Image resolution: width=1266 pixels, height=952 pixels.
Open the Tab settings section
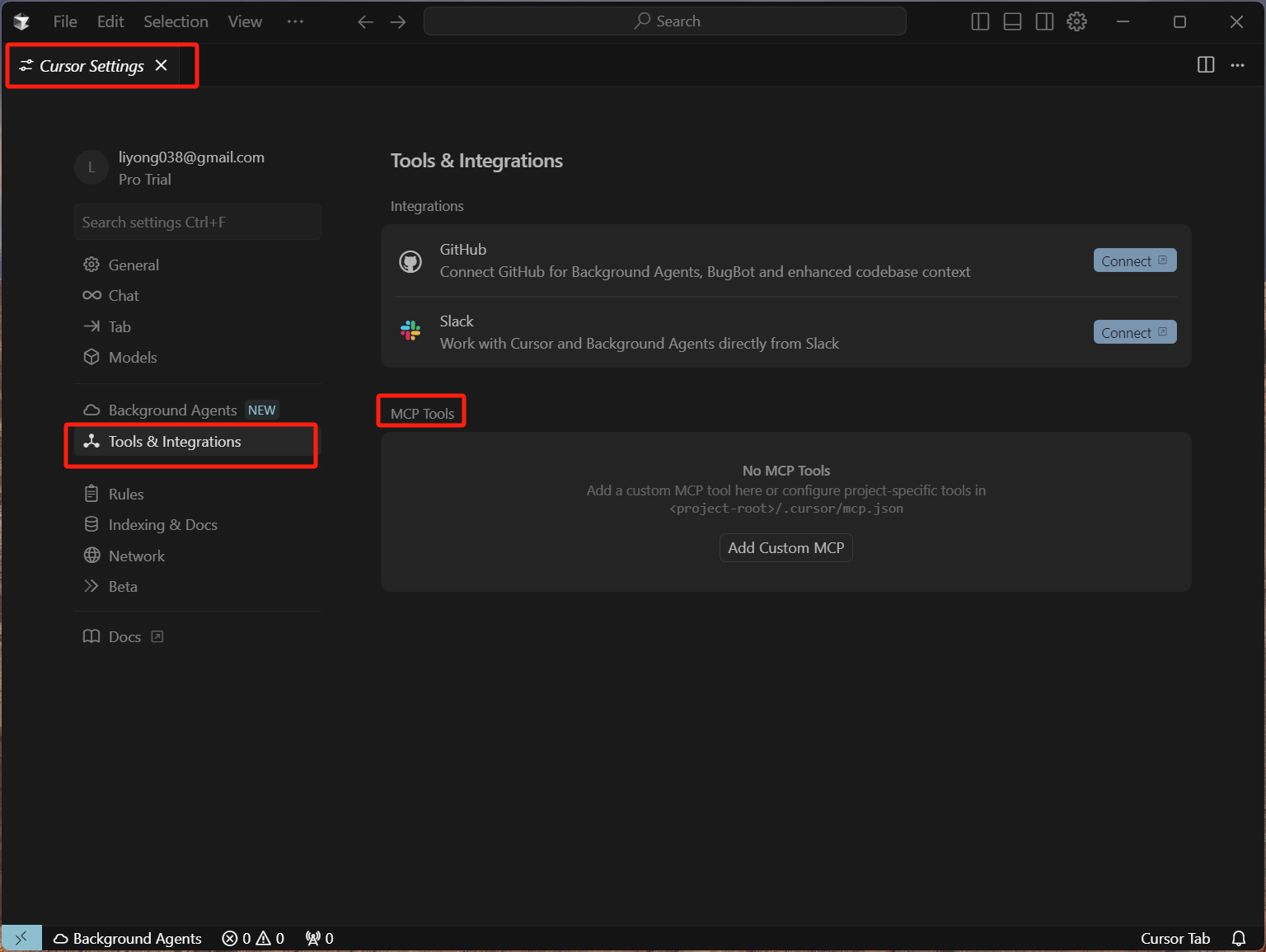[x=120, y=327]
